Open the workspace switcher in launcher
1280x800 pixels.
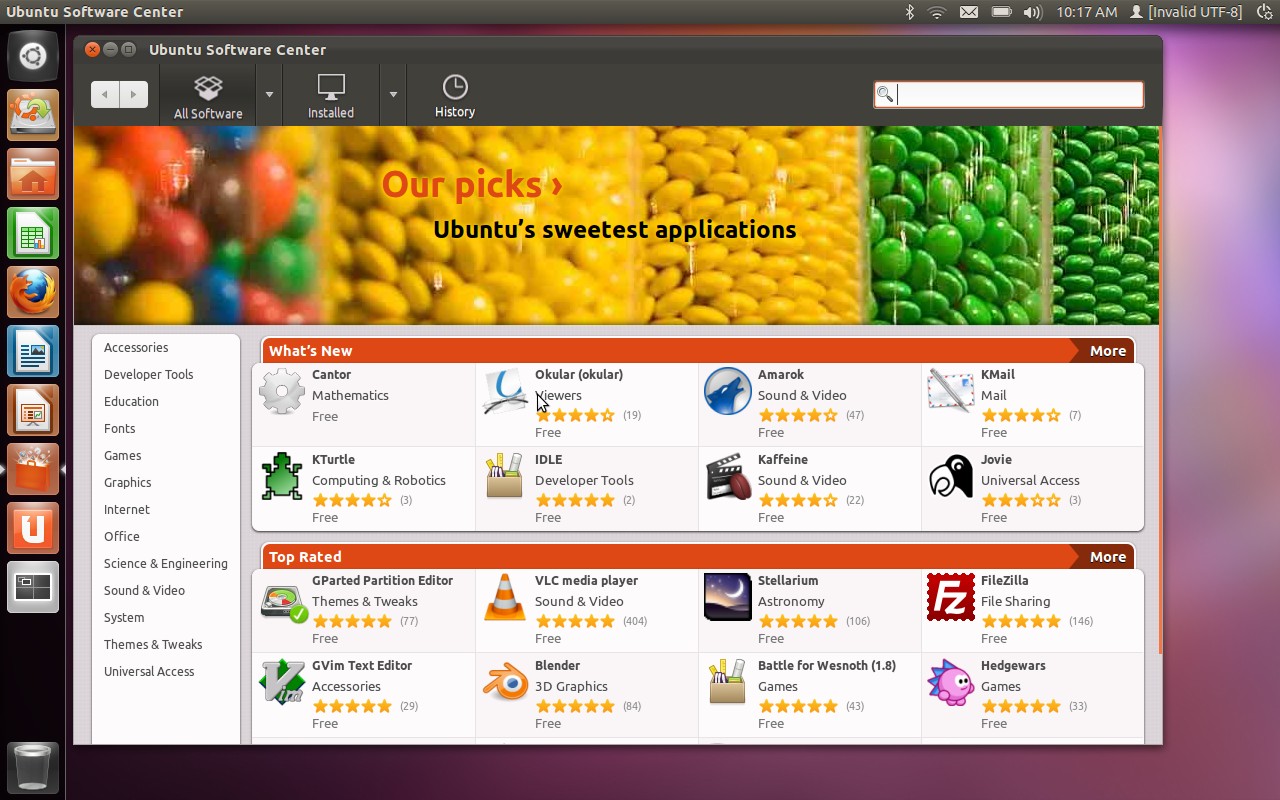point(33,587)
